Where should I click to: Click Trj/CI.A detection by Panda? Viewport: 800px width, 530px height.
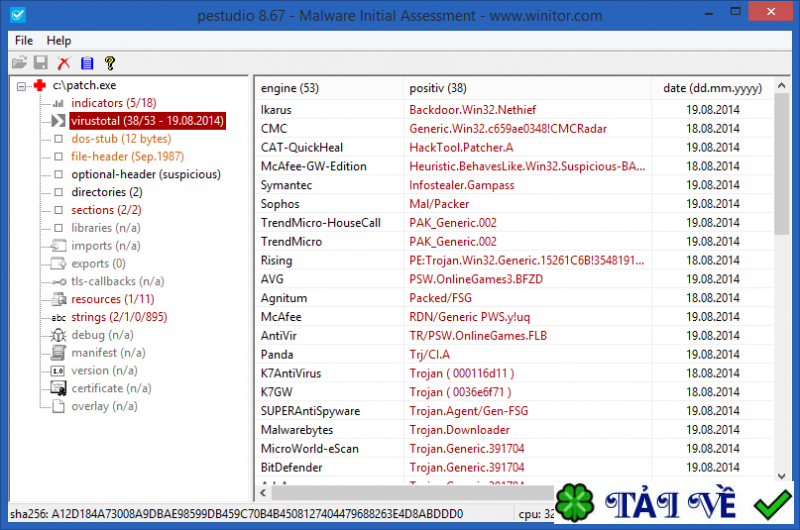[x=430, y=355]
